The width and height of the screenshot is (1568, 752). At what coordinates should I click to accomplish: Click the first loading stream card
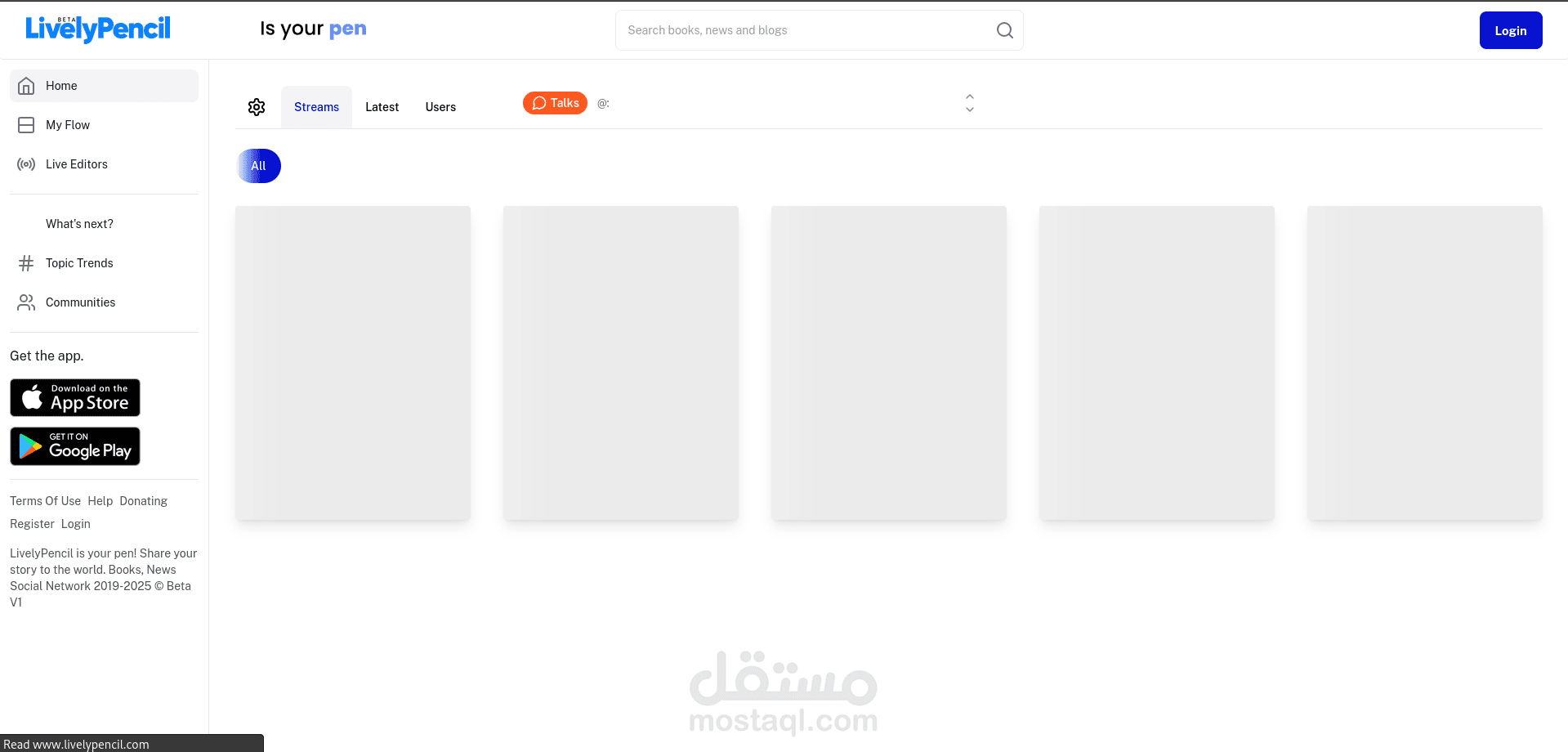353,363
